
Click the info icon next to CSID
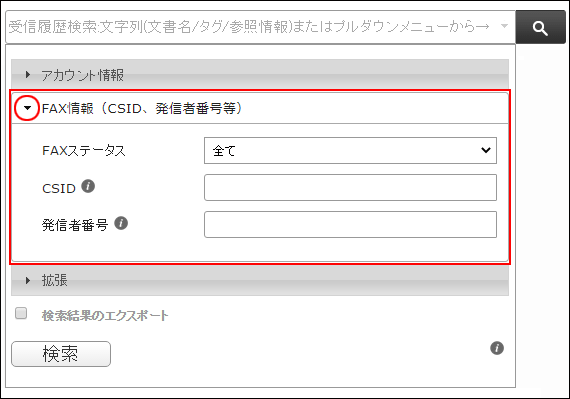click(x=88, y=186)
